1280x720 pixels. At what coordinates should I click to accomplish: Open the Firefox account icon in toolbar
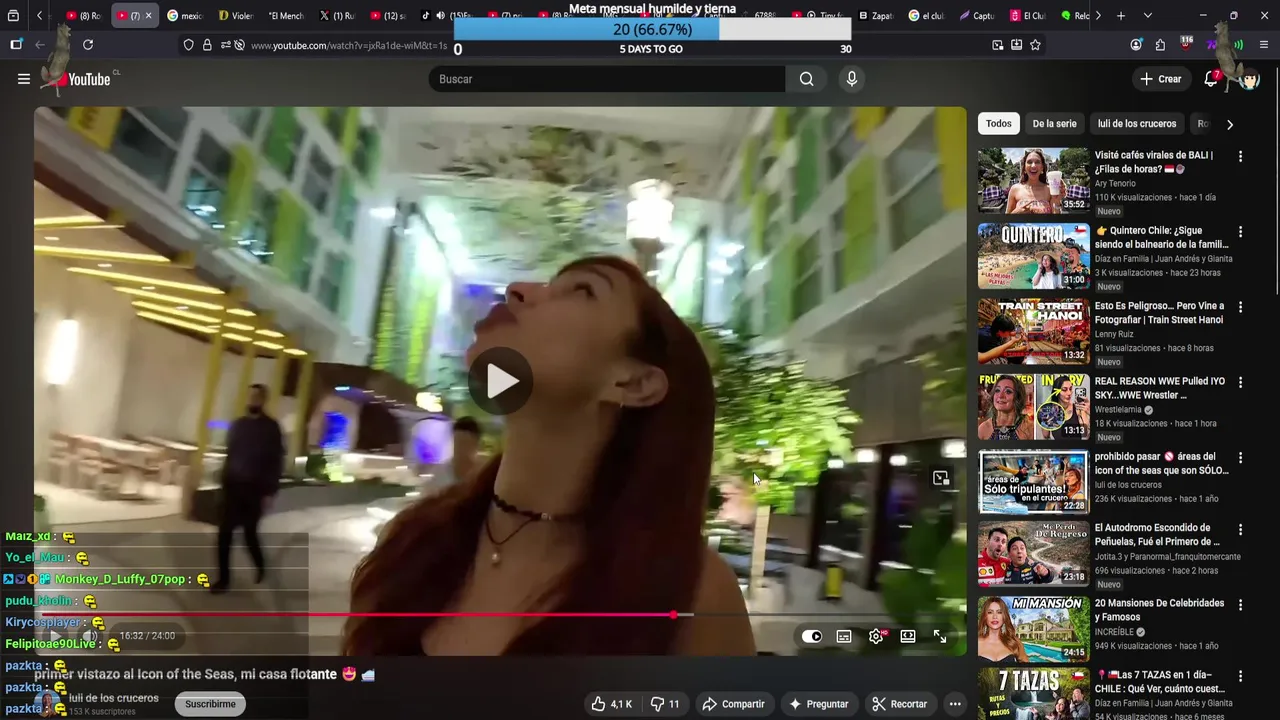pos(1136,45)
